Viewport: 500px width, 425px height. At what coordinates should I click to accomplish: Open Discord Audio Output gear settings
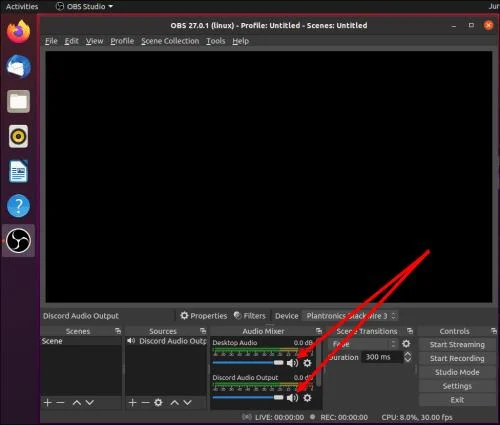307,398
